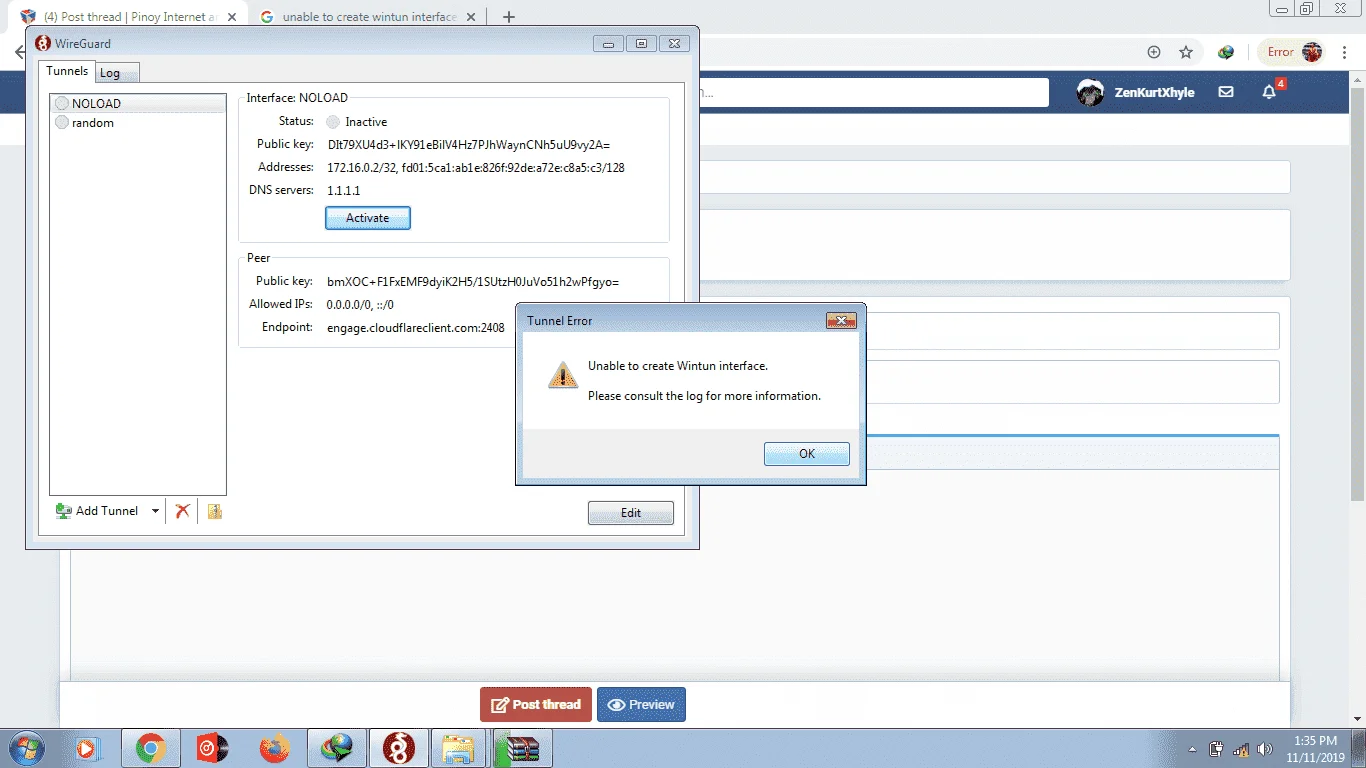This screenshot has width=1366, height=768.
Task: Close the Tunnel Error dialog
Action: (841, 321)
